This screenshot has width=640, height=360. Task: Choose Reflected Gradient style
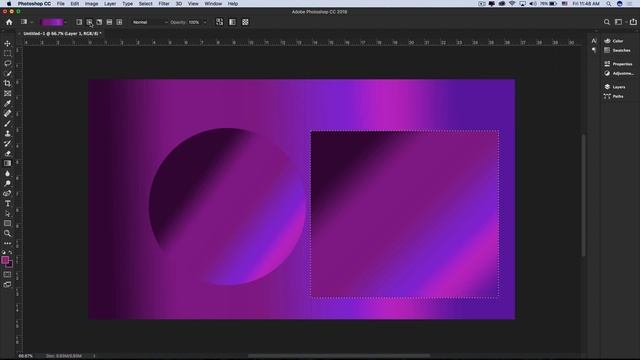click(109, 22)
